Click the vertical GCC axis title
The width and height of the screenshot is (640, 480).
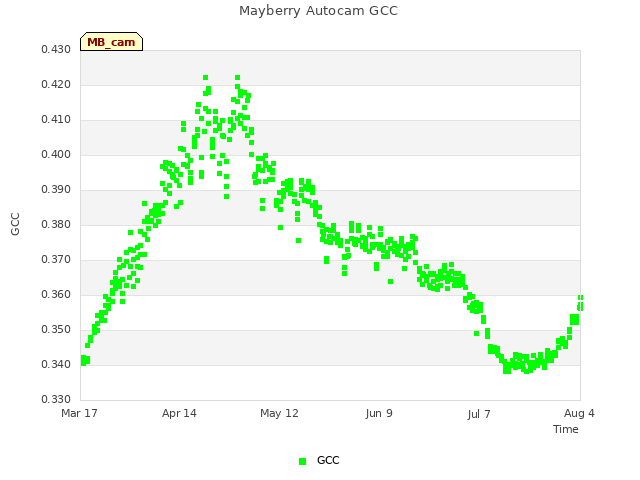(x=15, y=224)
